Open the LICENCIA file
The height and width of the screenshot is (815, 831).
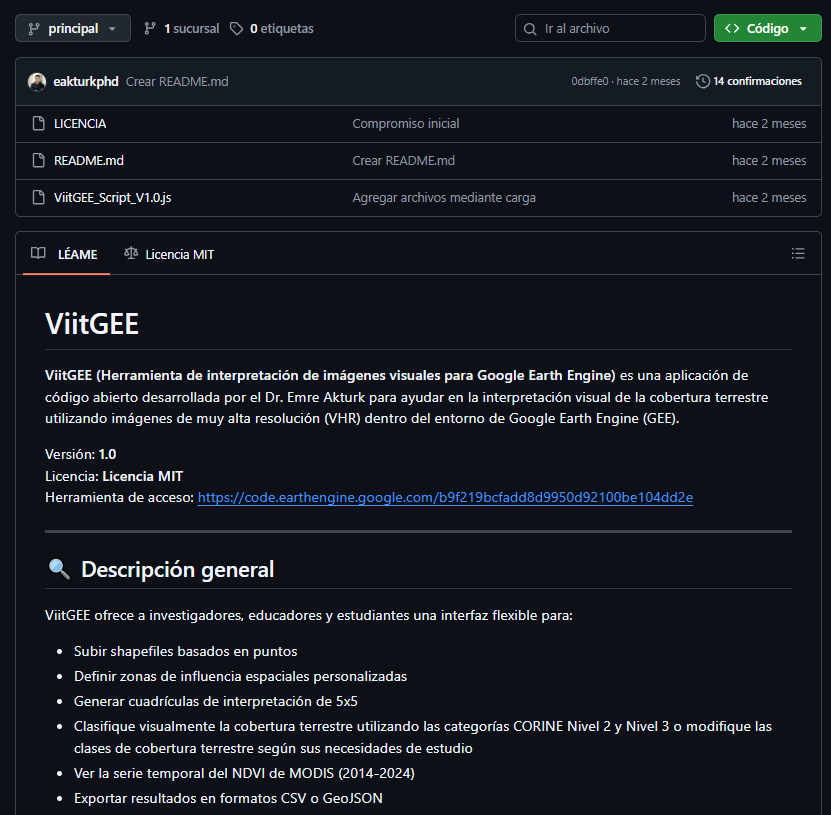pos(80,123)
